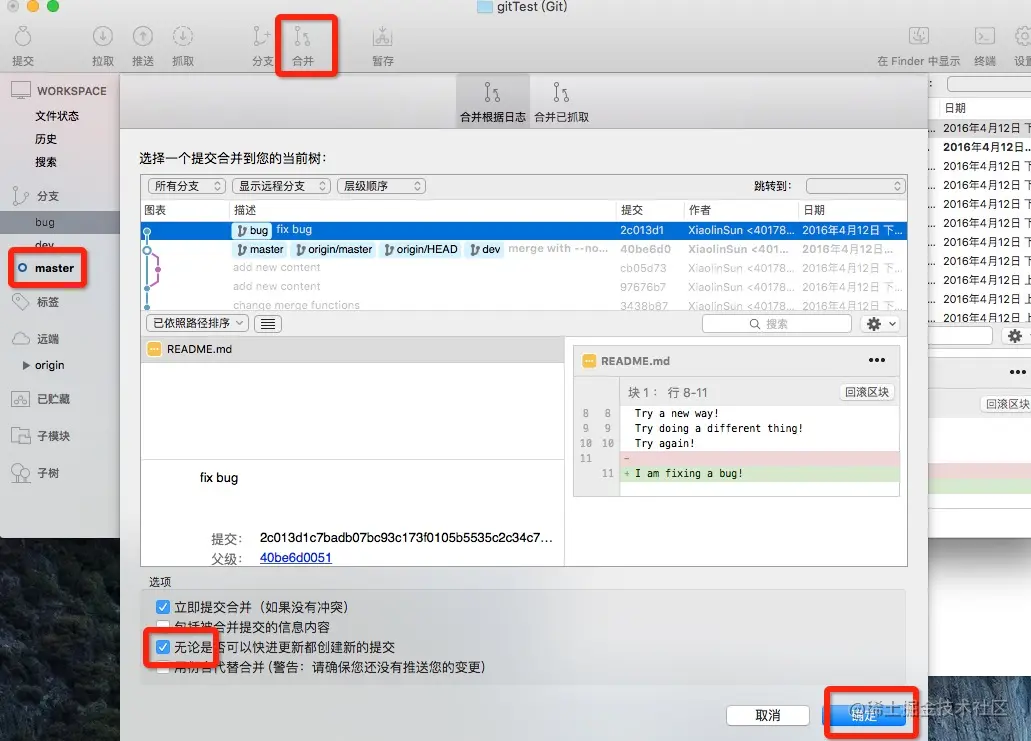The image size is (1031, 741).
Task: Click the 合并 merge toolbar icon
Action: click(x=302, y=37)
